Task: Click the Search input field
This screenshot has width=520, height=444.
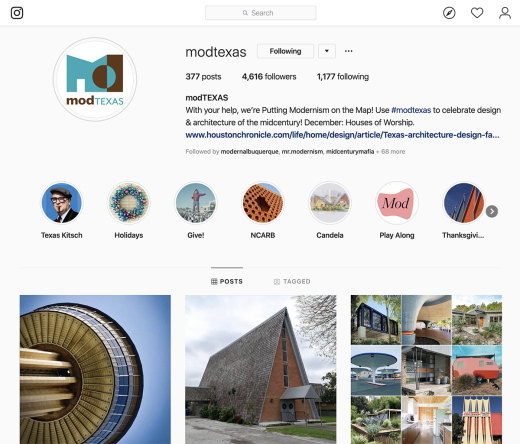Action: [x=261, y=13]
